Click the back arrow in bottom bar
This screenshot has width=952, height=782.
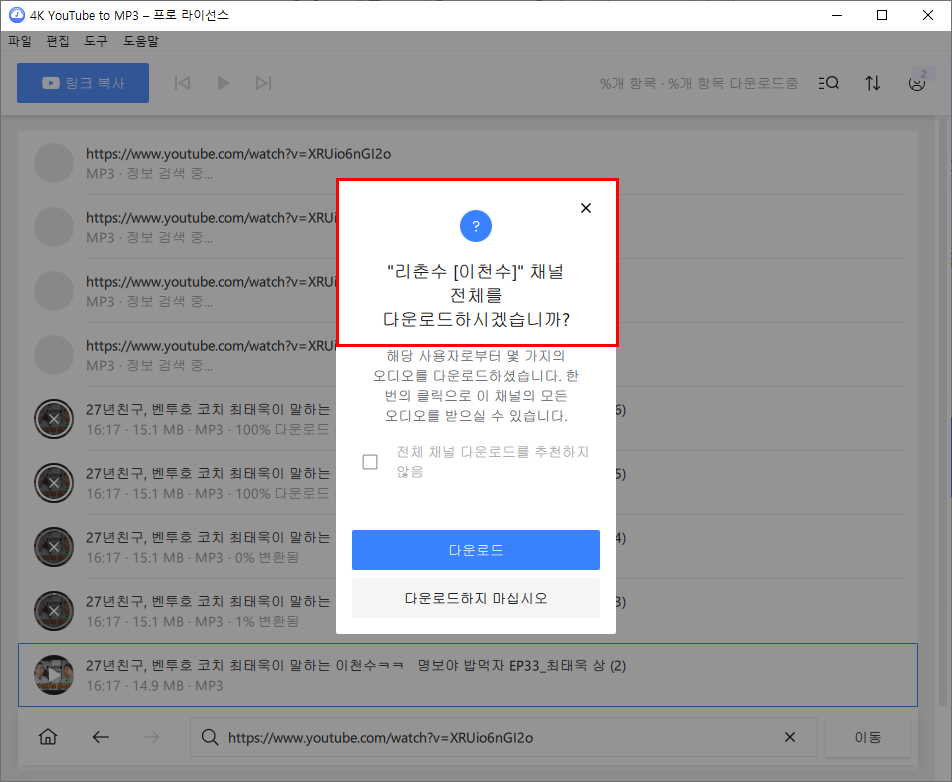pyautogui.click(x=100, y=737)
